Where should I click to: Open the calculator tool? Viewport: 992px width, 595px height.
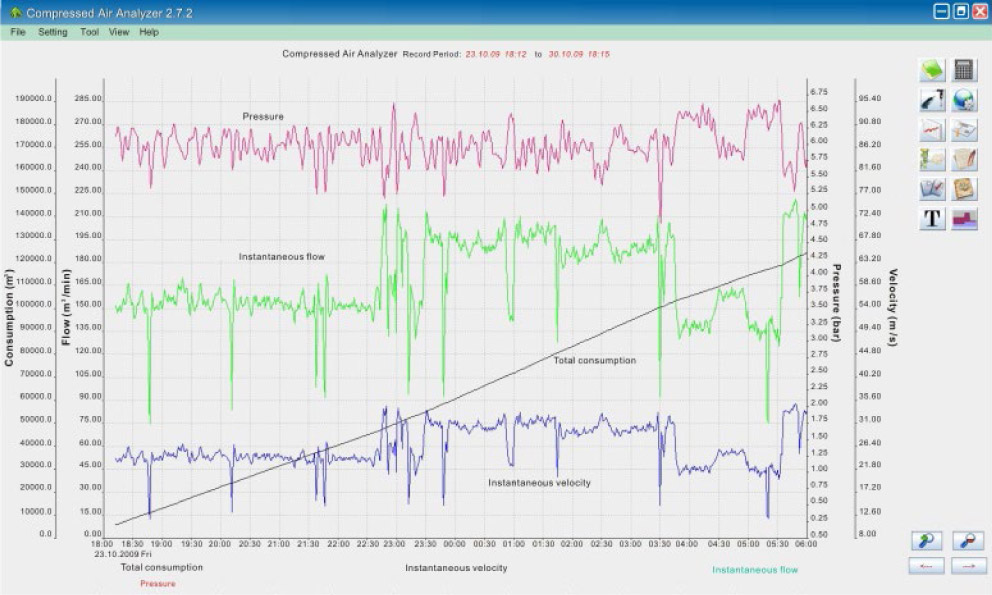pyautogui.click(x=965, y=69)
